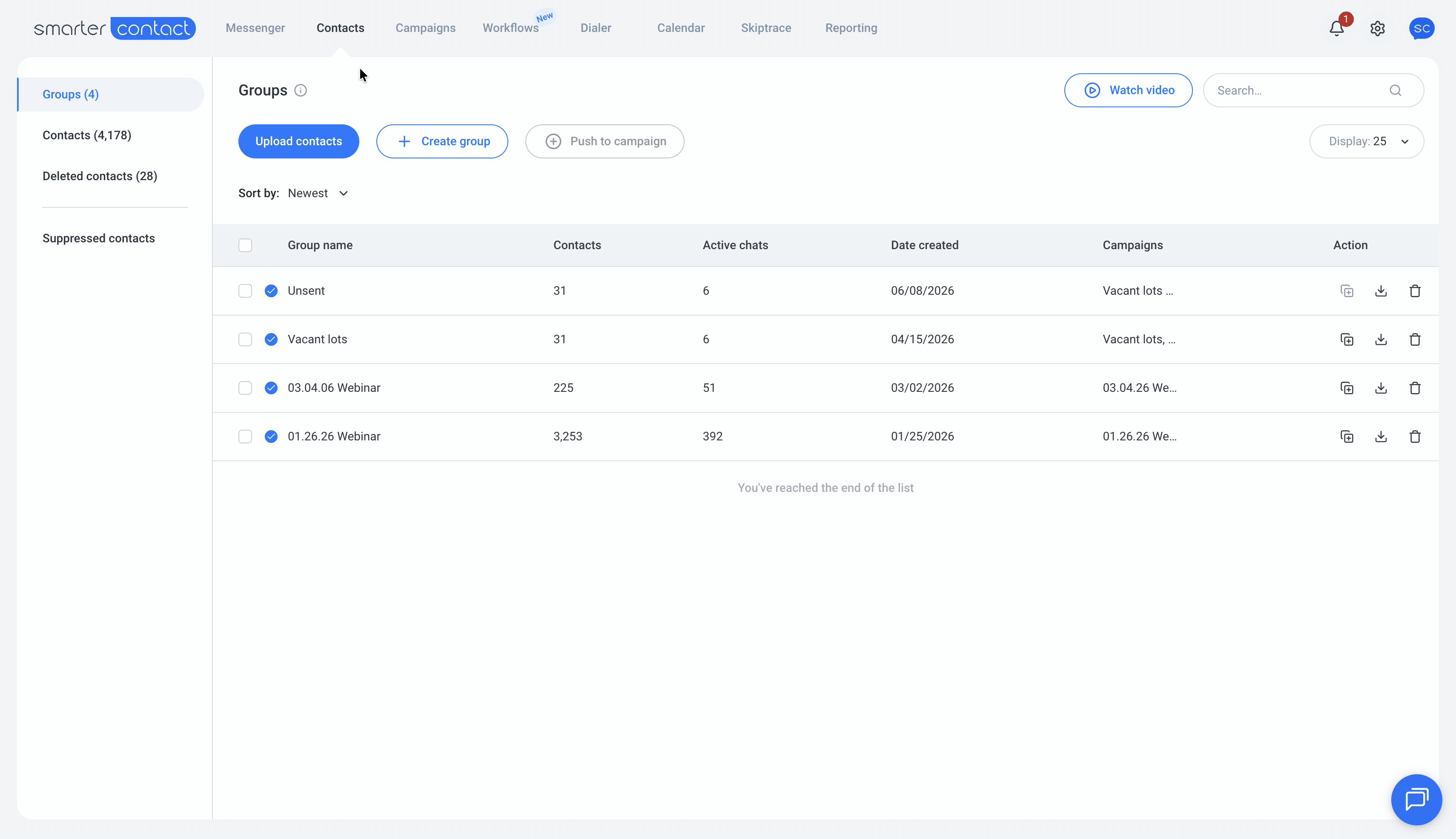Screen dimensions: 1456x839
Task: Select the Contacts top navigation tab
Action: [x=341, y=28]
